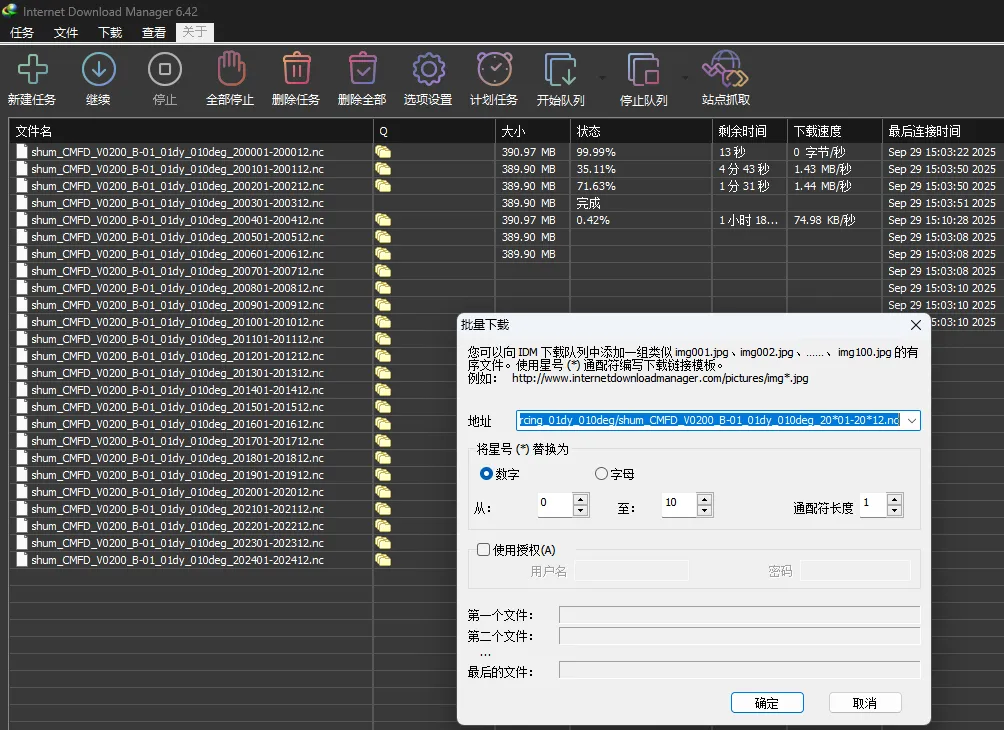
Task: Select the 字母 (letters) radio button
Action: [601, 474]
